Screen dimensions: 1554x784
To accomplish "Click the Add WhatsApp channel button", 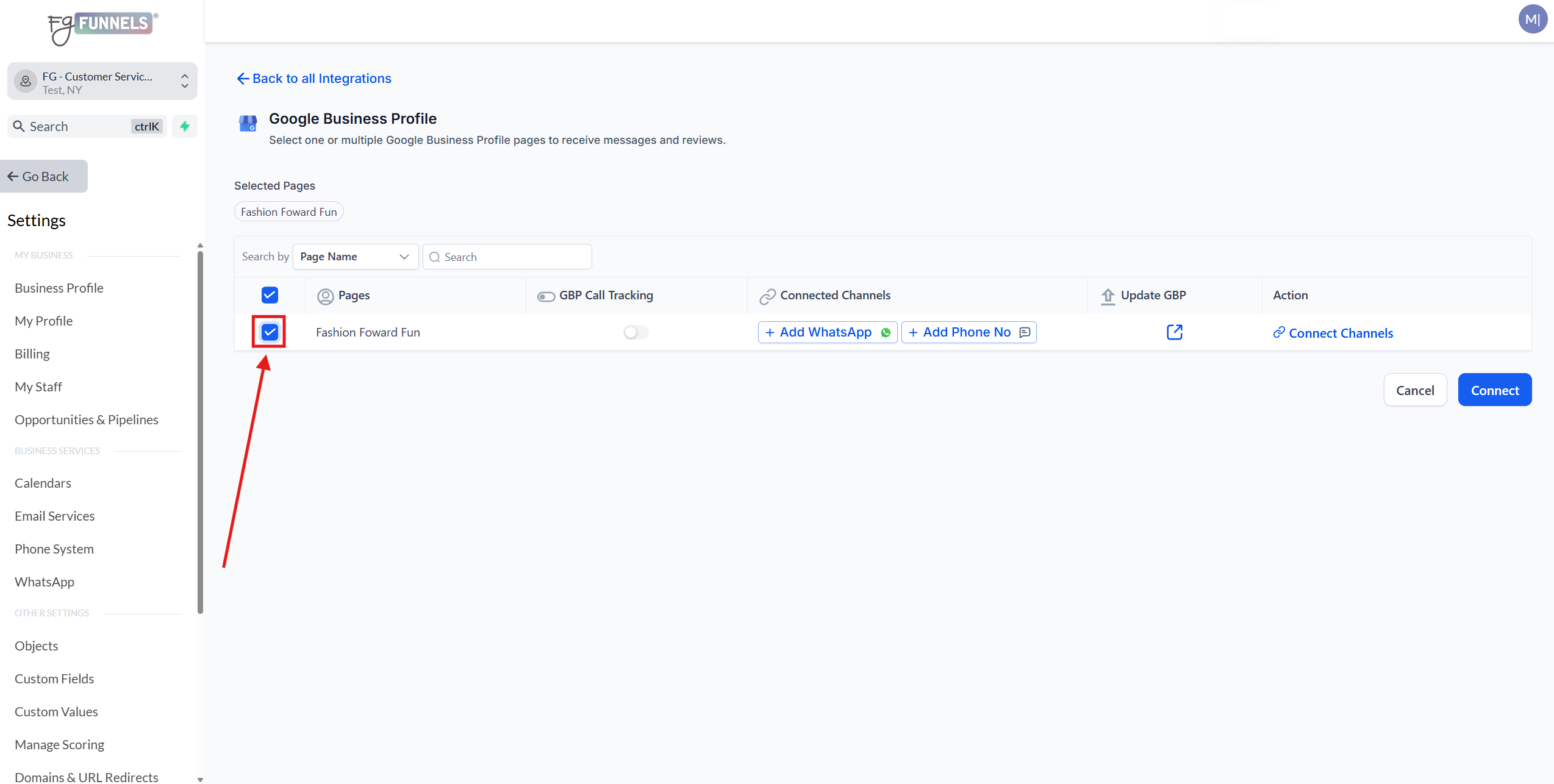I will coord(827,332).
